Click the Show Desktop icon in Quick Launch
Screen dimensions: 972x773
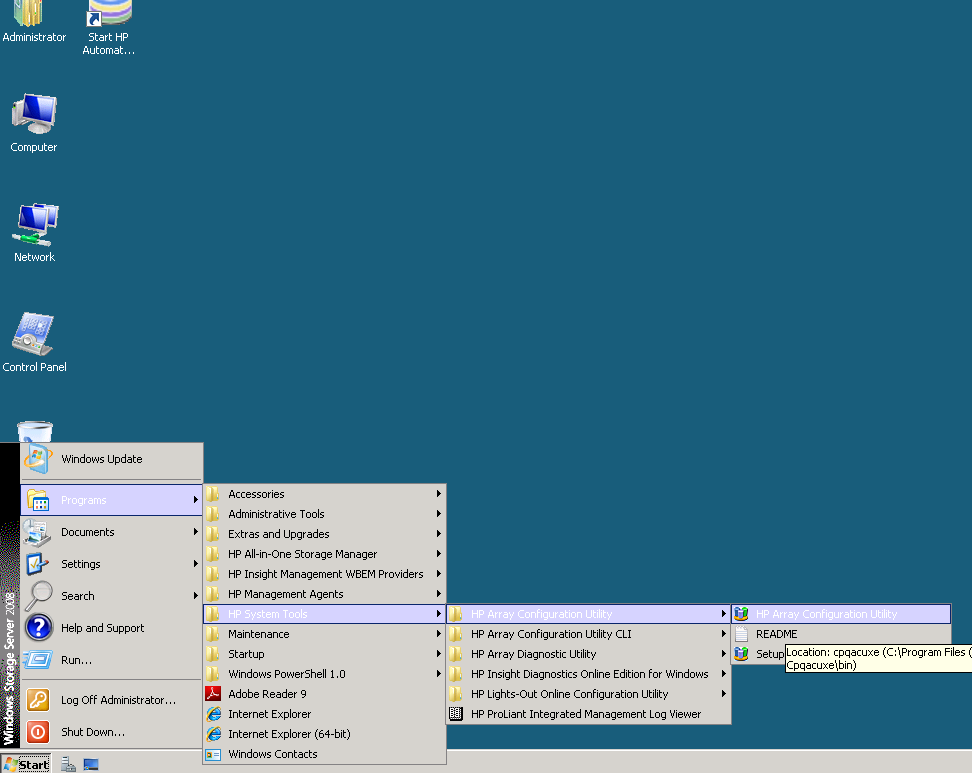(91, 764)
